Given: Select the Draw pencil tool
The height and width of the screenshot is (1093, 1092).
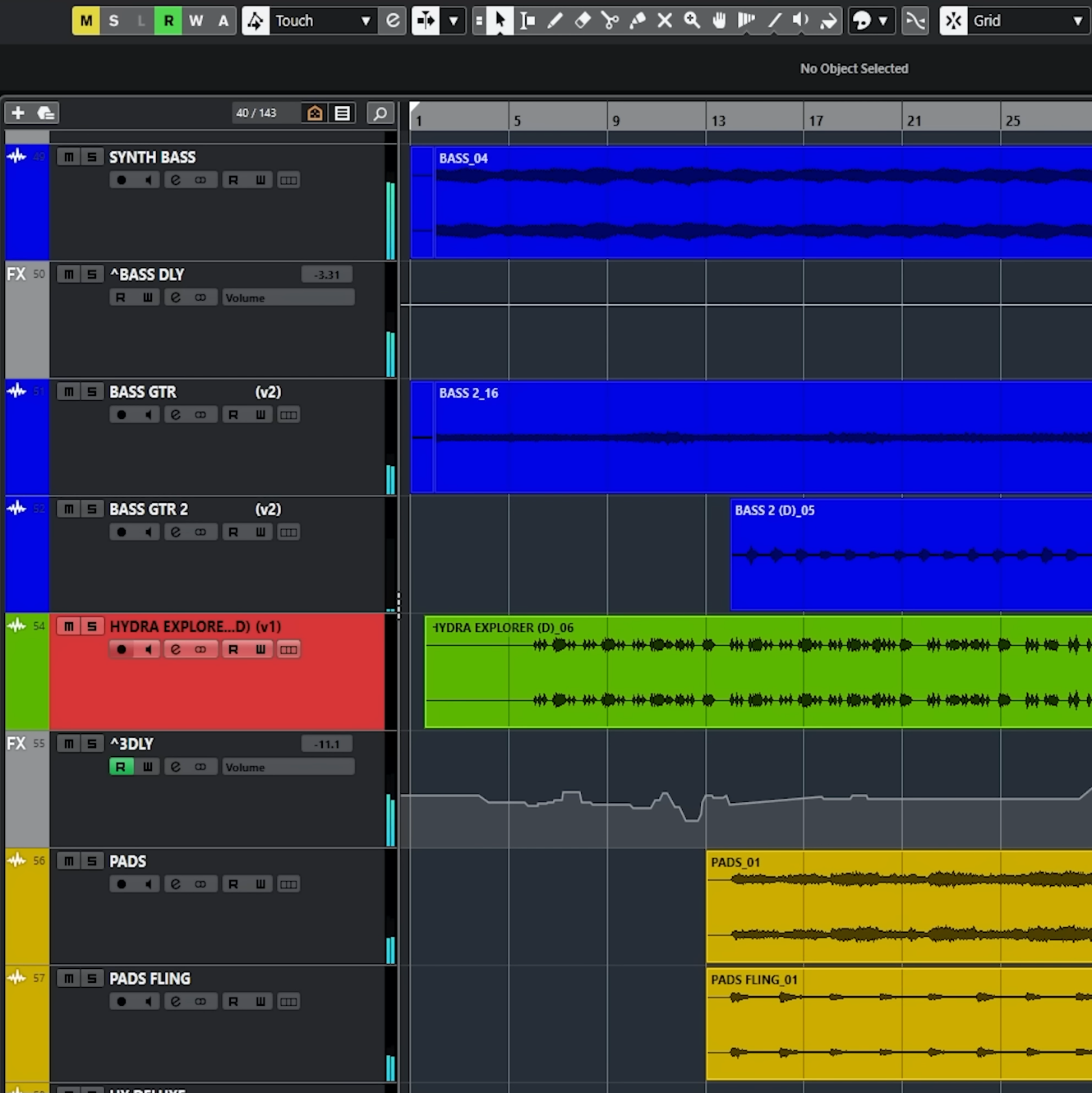Looking at the screenshot, I should click(555, 21).
